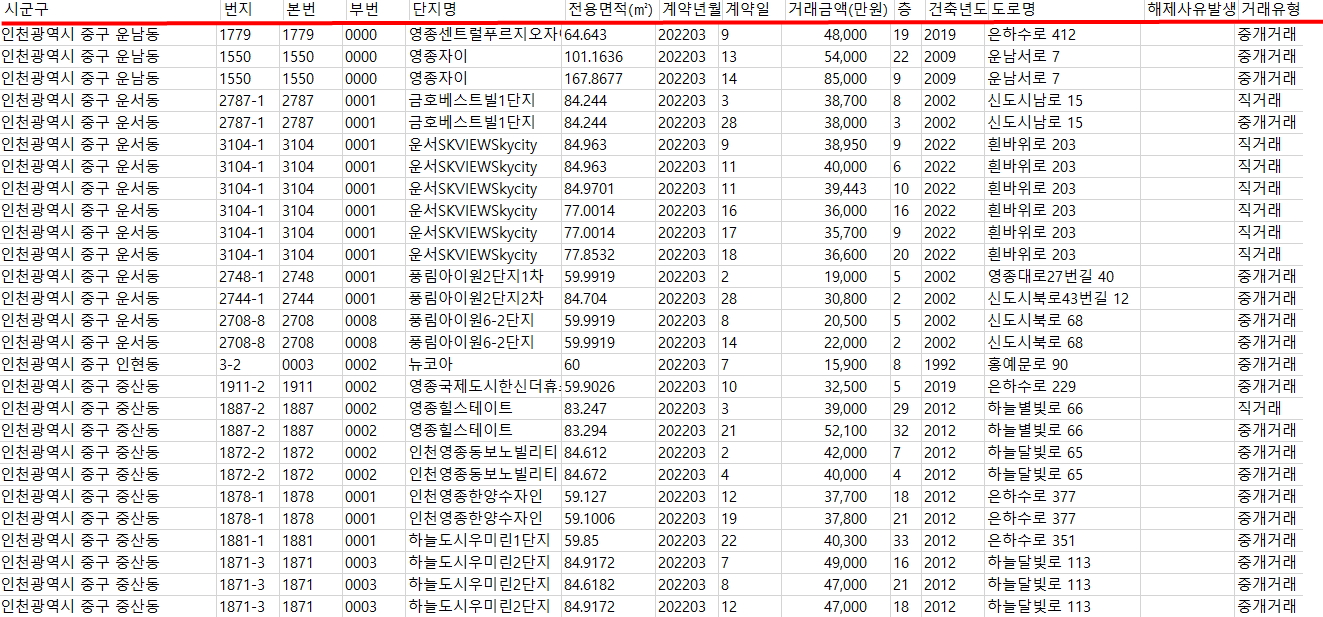Image resolution: width=1323 pixels, height=617 pixels.
Task: Select the price cell 49,000
Action: [x=846, y=563]
